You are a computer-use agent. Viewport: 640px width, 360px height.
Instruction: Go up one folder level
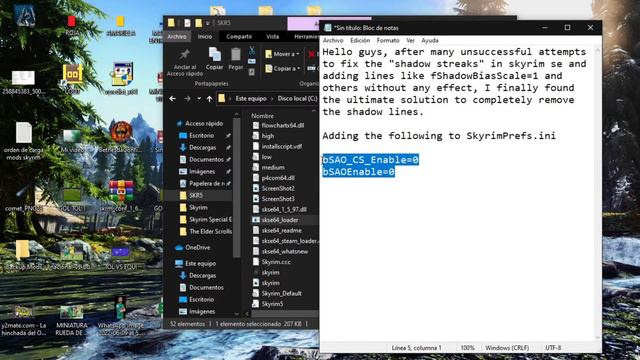click(209, 98)
